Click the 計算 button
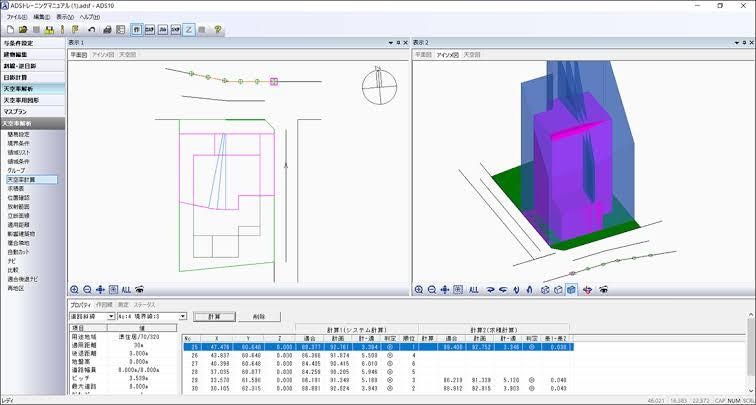The image size is (756, 405). 214,316
